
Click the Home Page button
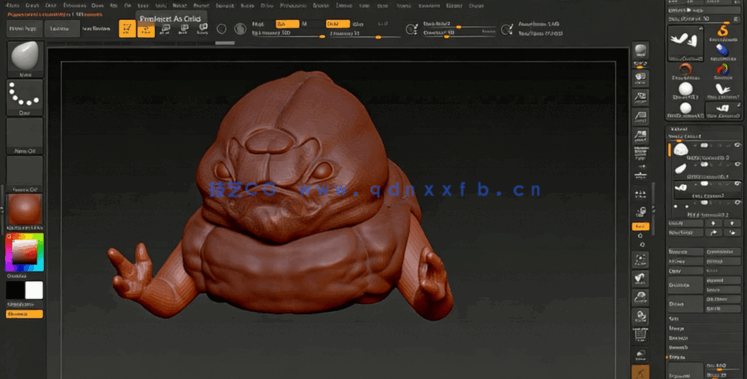(24, 29)
